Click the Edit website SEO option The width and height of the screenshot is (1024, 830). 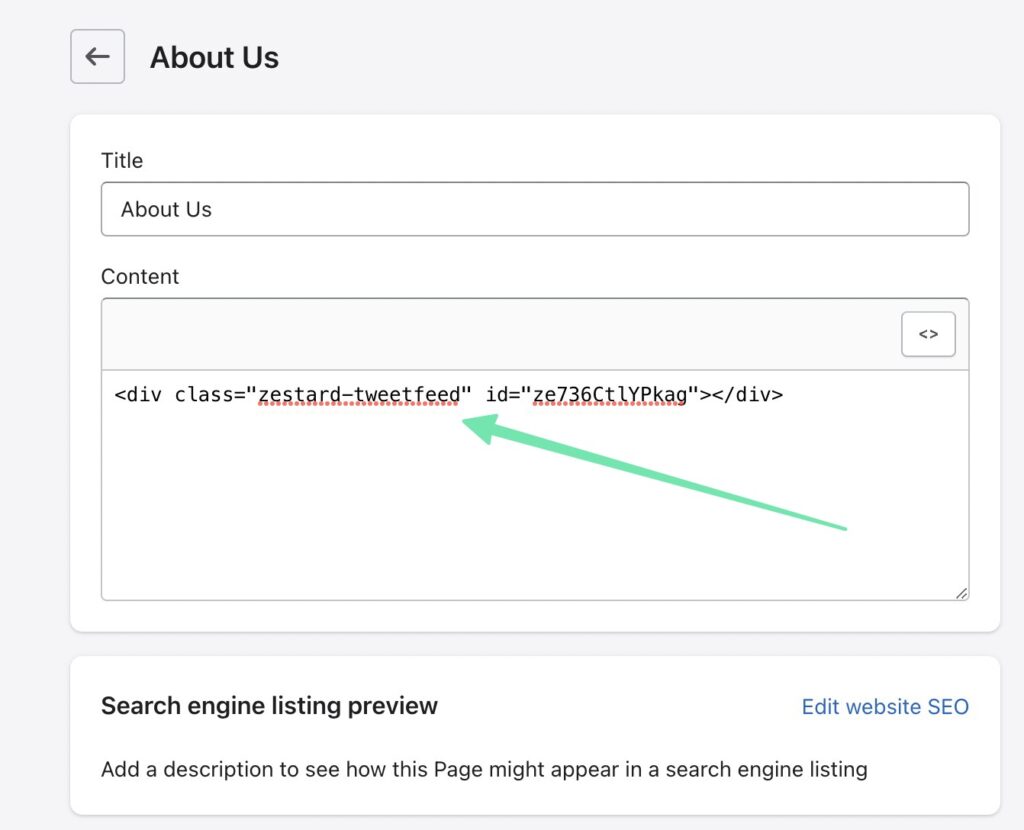pyautogui.click(x=884, y=707)
